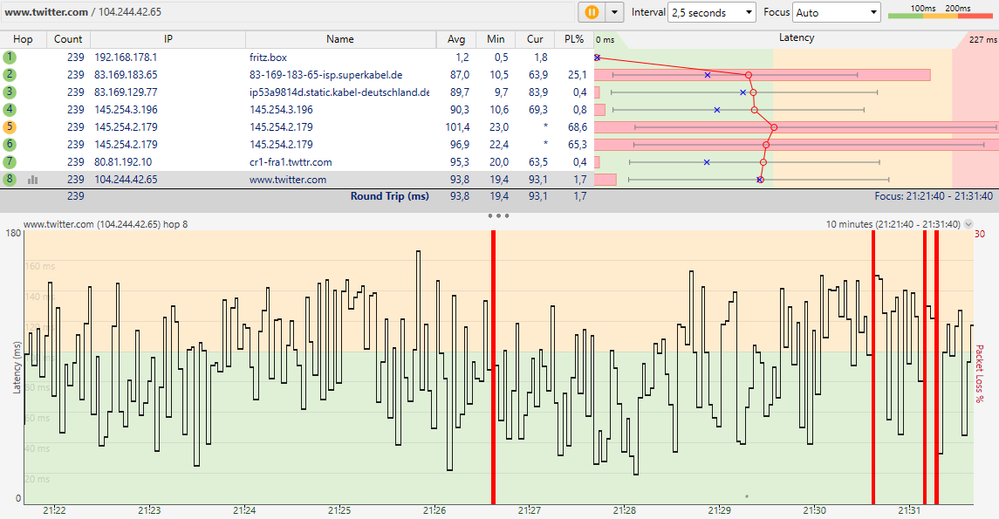Click the Latency graph column header
The height and width of the screenshot is (519, 999).
tap(796, 38)
